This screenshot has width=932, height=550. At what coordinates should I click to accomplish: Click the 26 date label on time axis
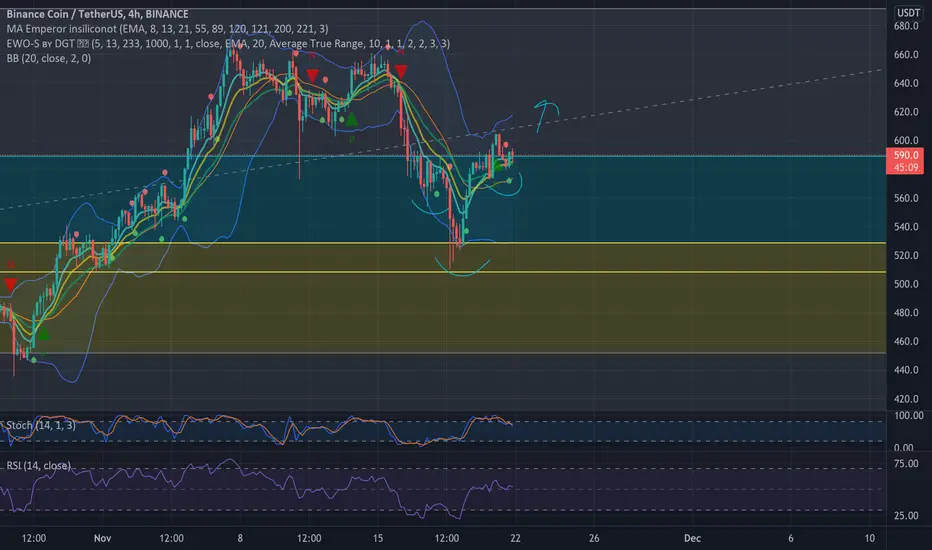(x=594, y=538)
